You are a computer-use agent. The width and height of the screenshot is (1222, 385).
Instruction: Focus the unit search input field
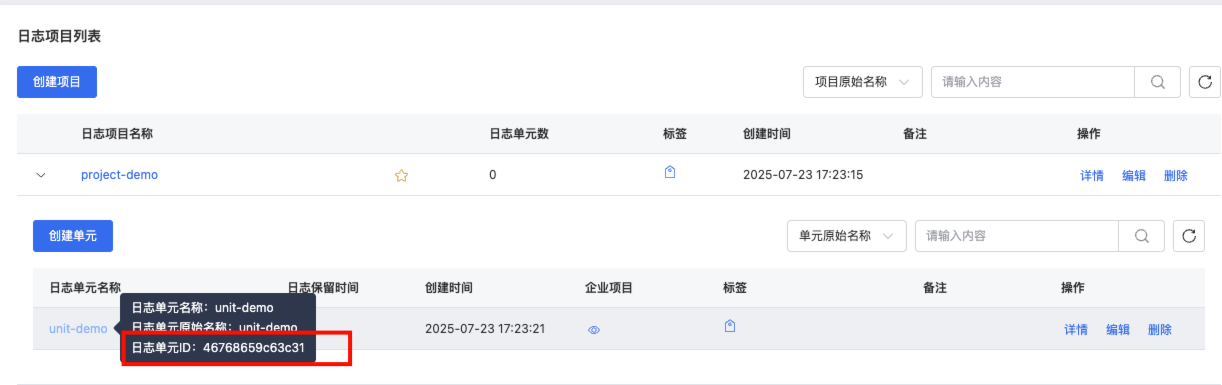point(1017,236)
